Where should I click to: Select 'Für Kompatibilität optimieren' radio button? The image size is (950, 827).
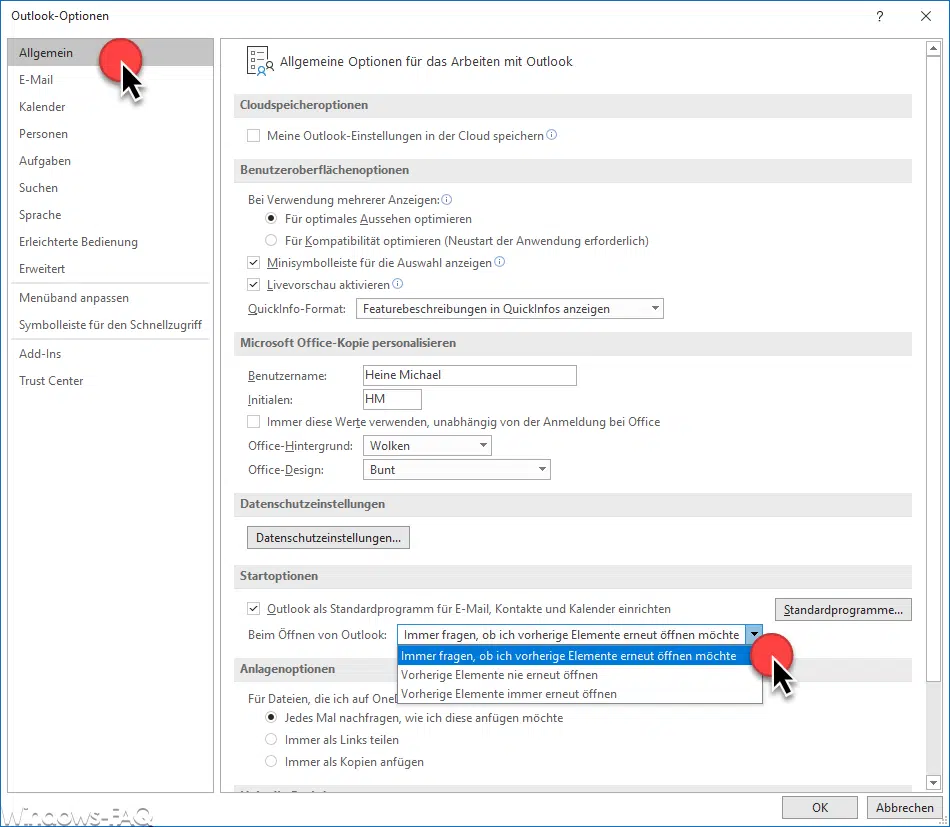[x=271, y=241]
